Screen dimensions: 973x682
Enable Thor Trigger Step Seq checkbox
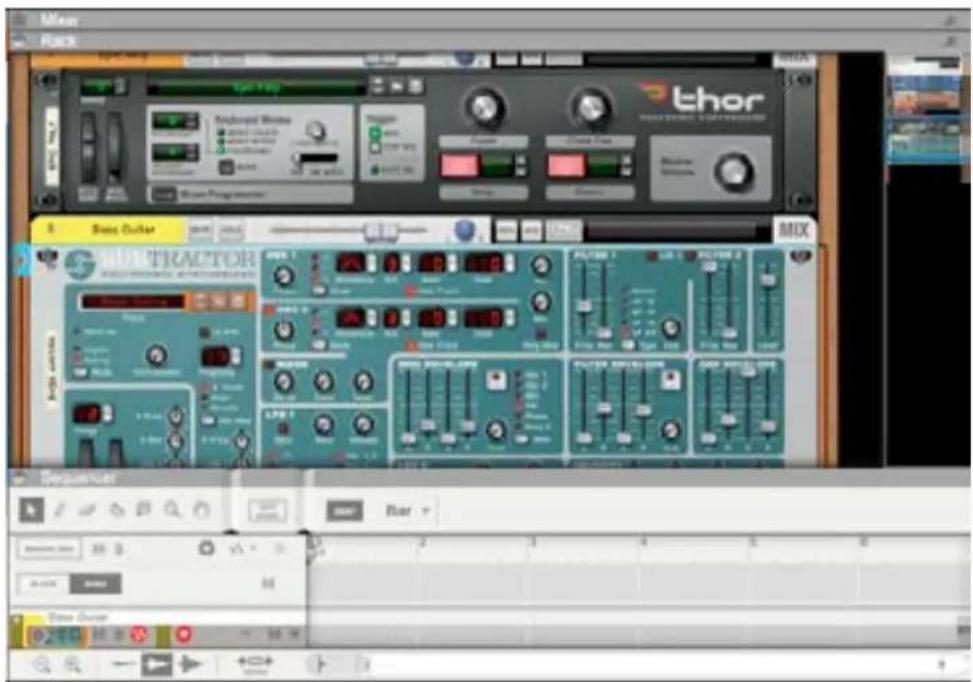tap(374, 148)
